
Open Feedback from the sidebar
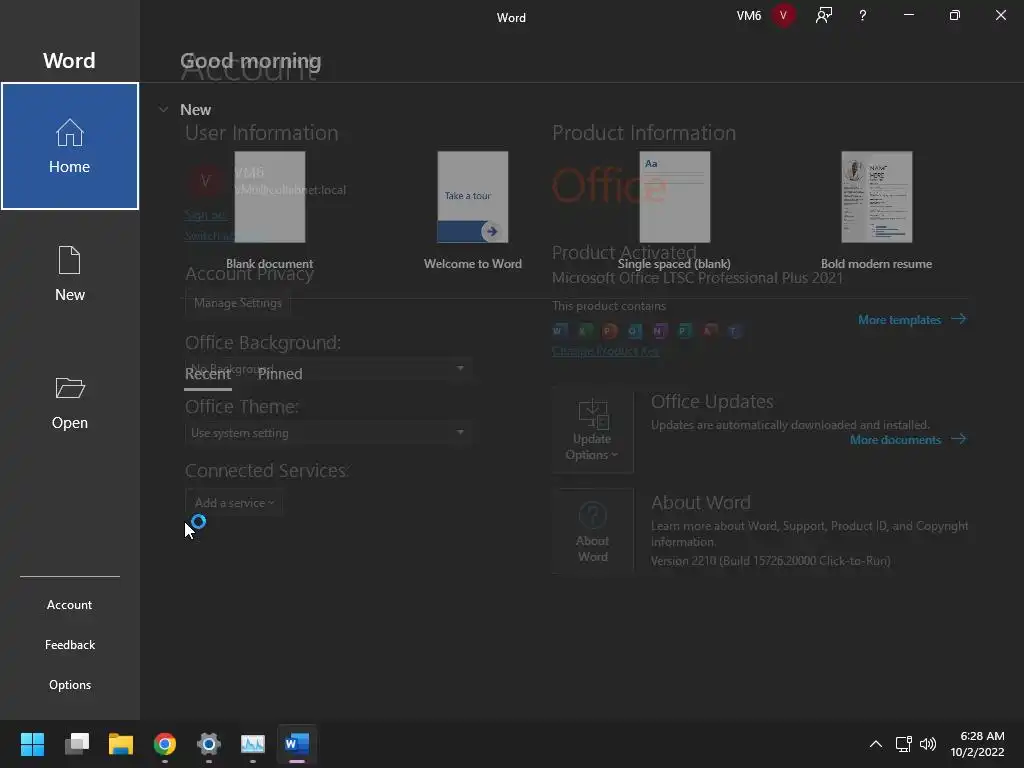pyautogui.click(x=70, y=645)
